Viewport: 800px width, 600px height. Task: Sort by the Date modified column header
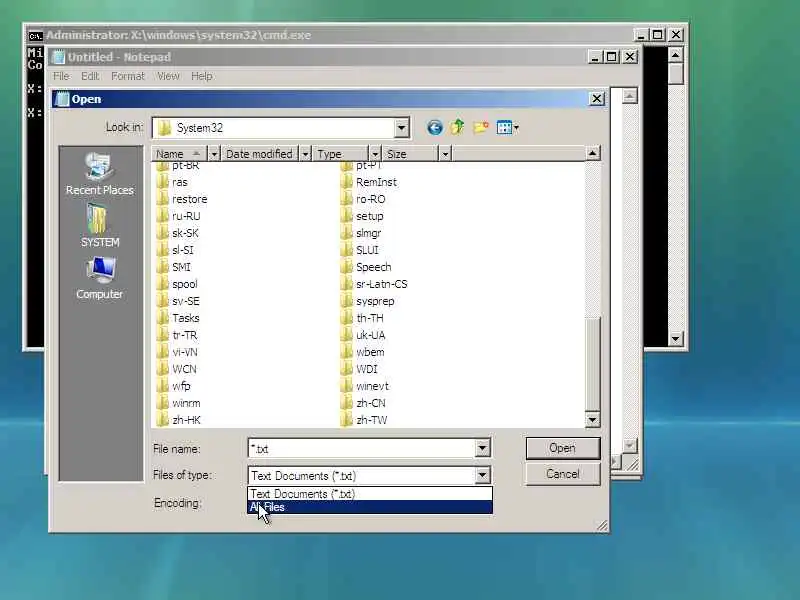click(260, 154)
